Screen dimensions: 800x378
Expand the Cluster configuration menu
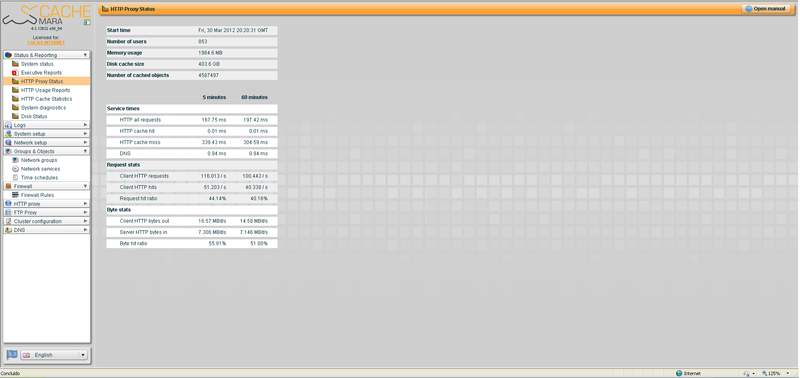pos(46,221)
